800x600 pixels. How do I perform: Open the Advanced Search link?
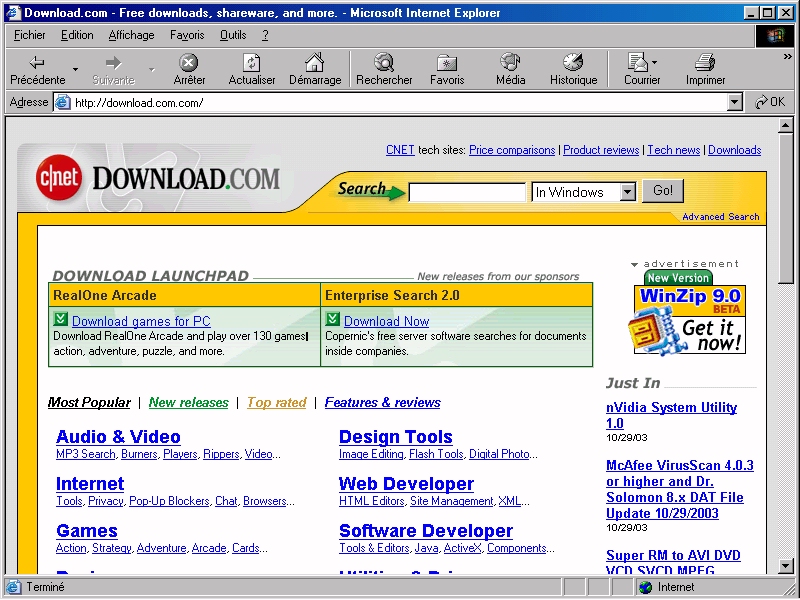721,217
